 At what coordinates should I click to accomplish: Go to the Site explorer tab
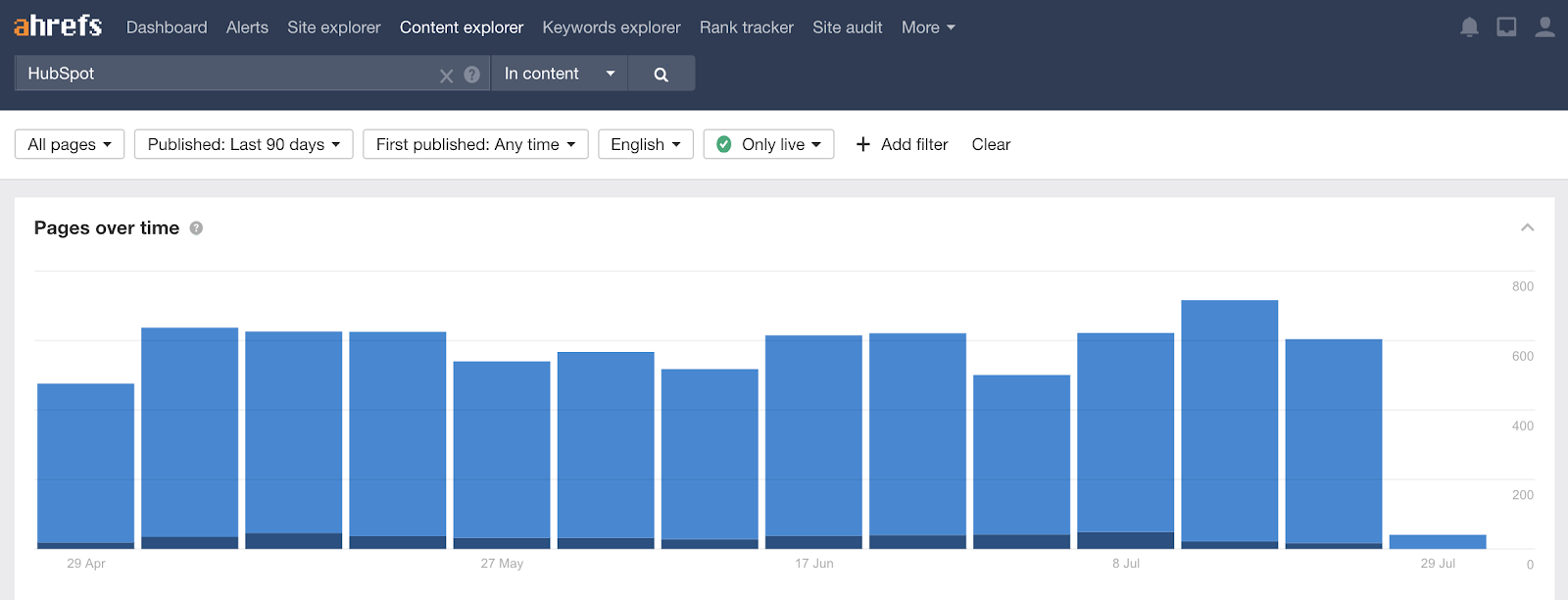coord(333,27)
